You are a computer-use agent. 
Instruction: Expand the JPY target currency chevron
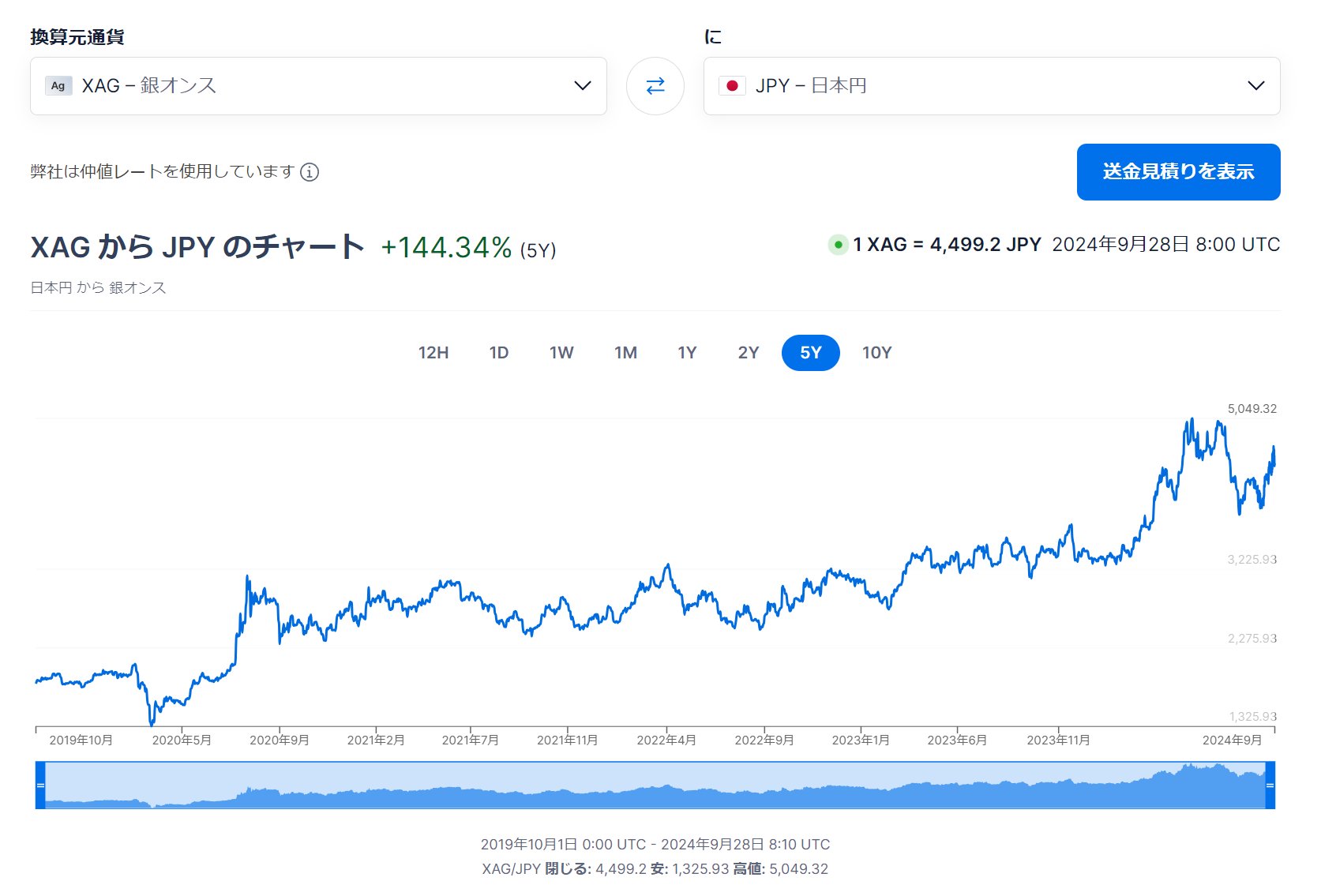1255,86
